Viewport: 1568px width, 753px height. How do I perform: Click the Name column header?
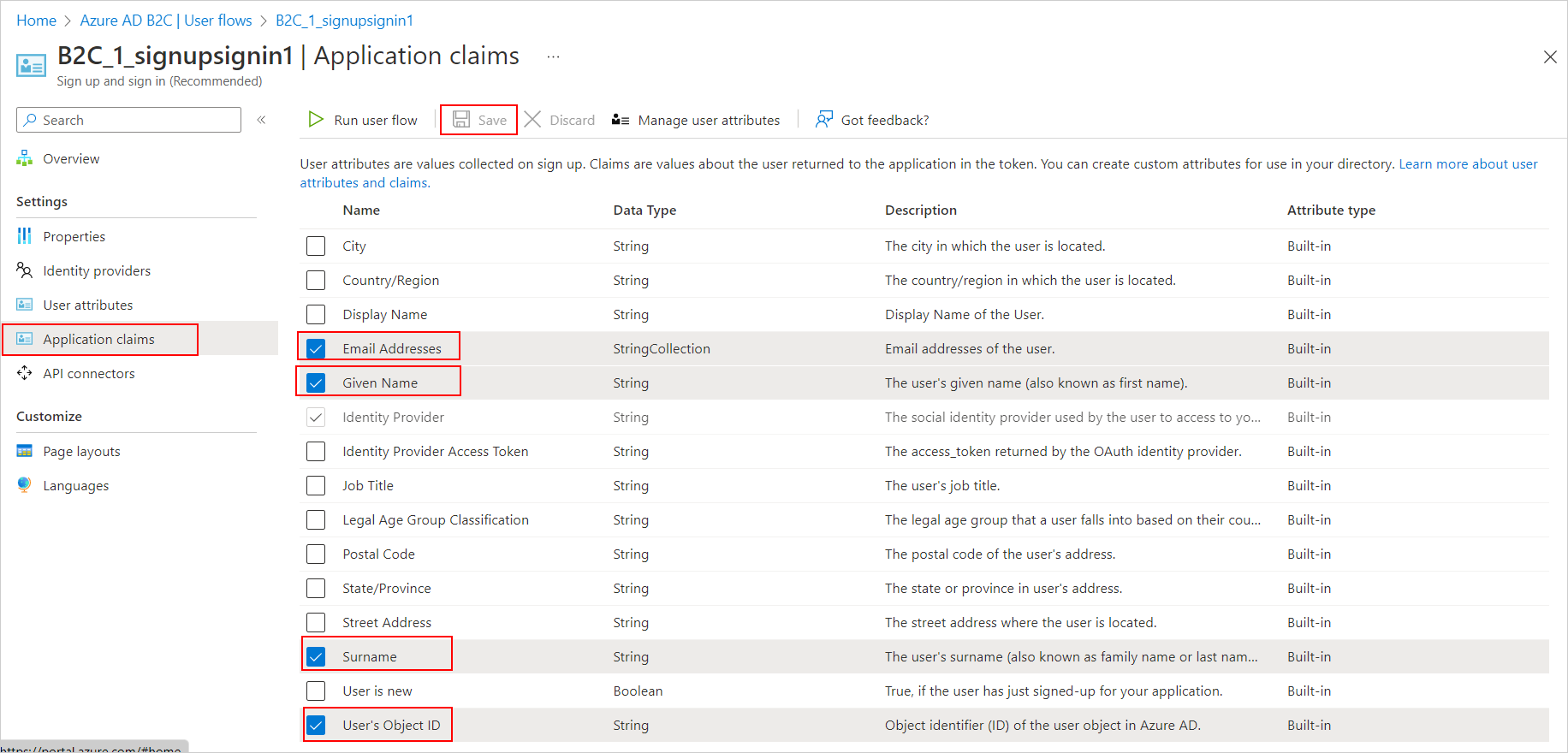[361, 210]
